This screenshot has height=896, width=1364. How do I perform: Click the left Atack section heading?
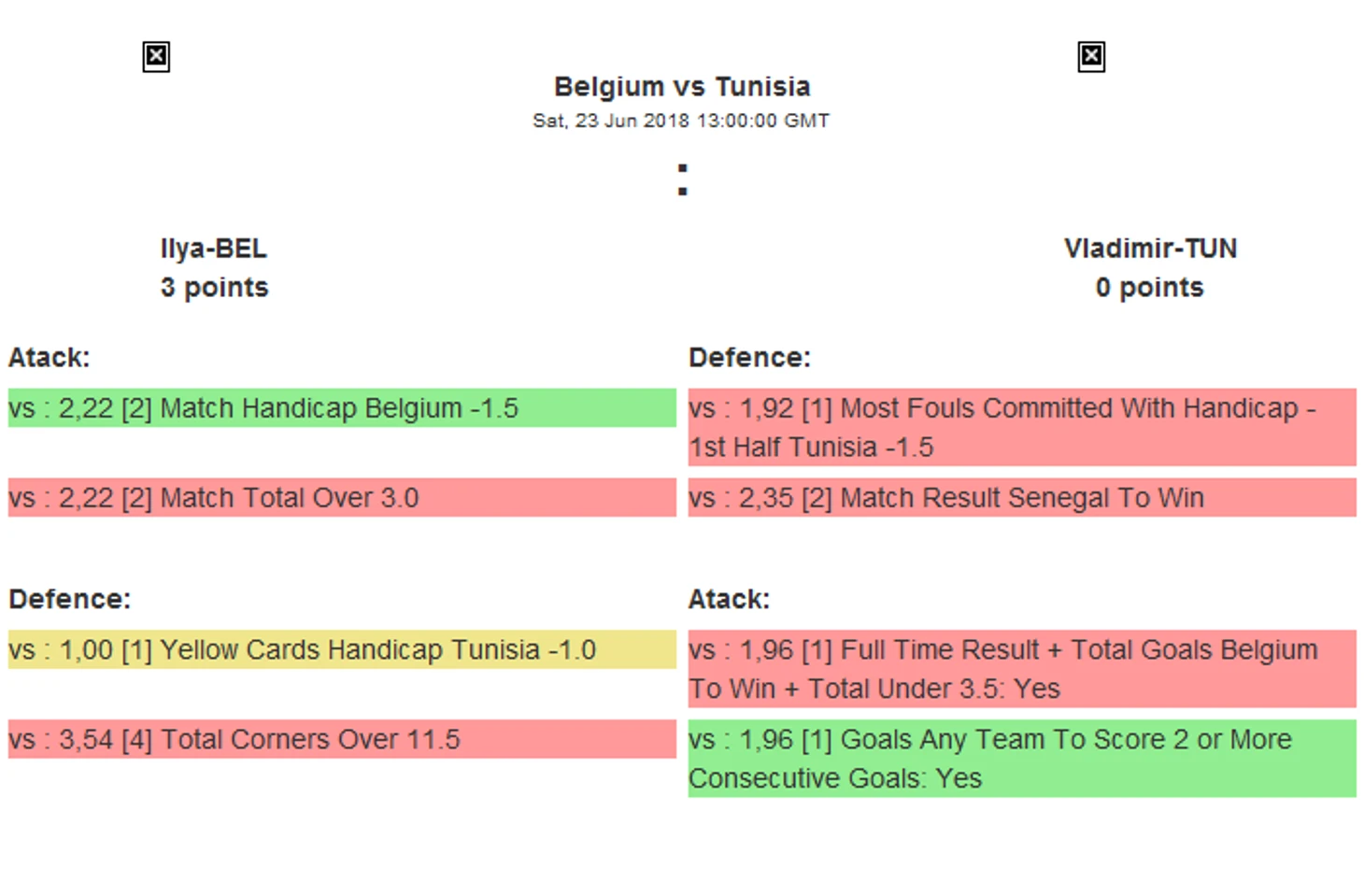[50, 358]
